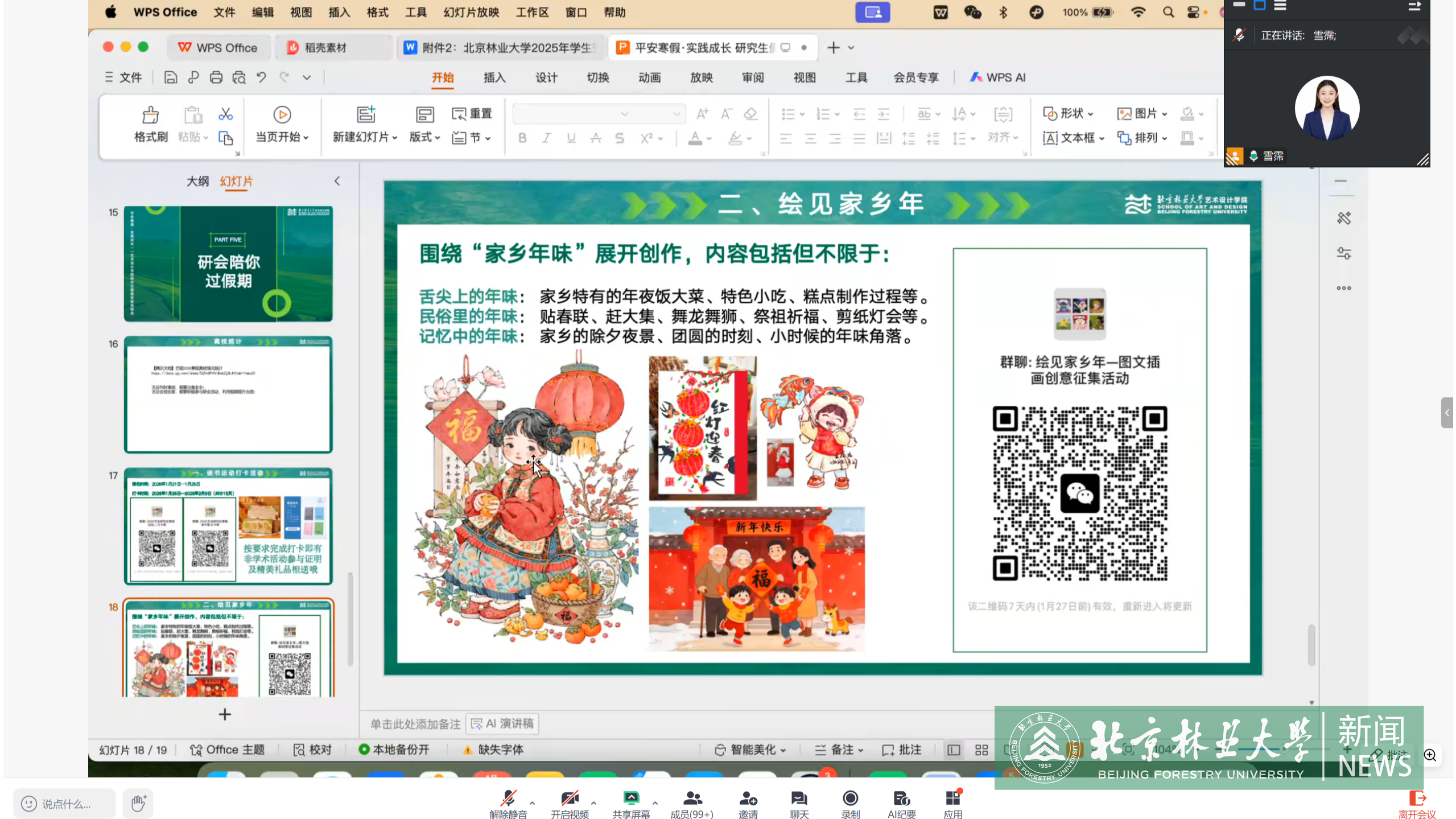Click the Save icon in quick toolbar
The image size is (1456, 819).
tap(170, 77)
